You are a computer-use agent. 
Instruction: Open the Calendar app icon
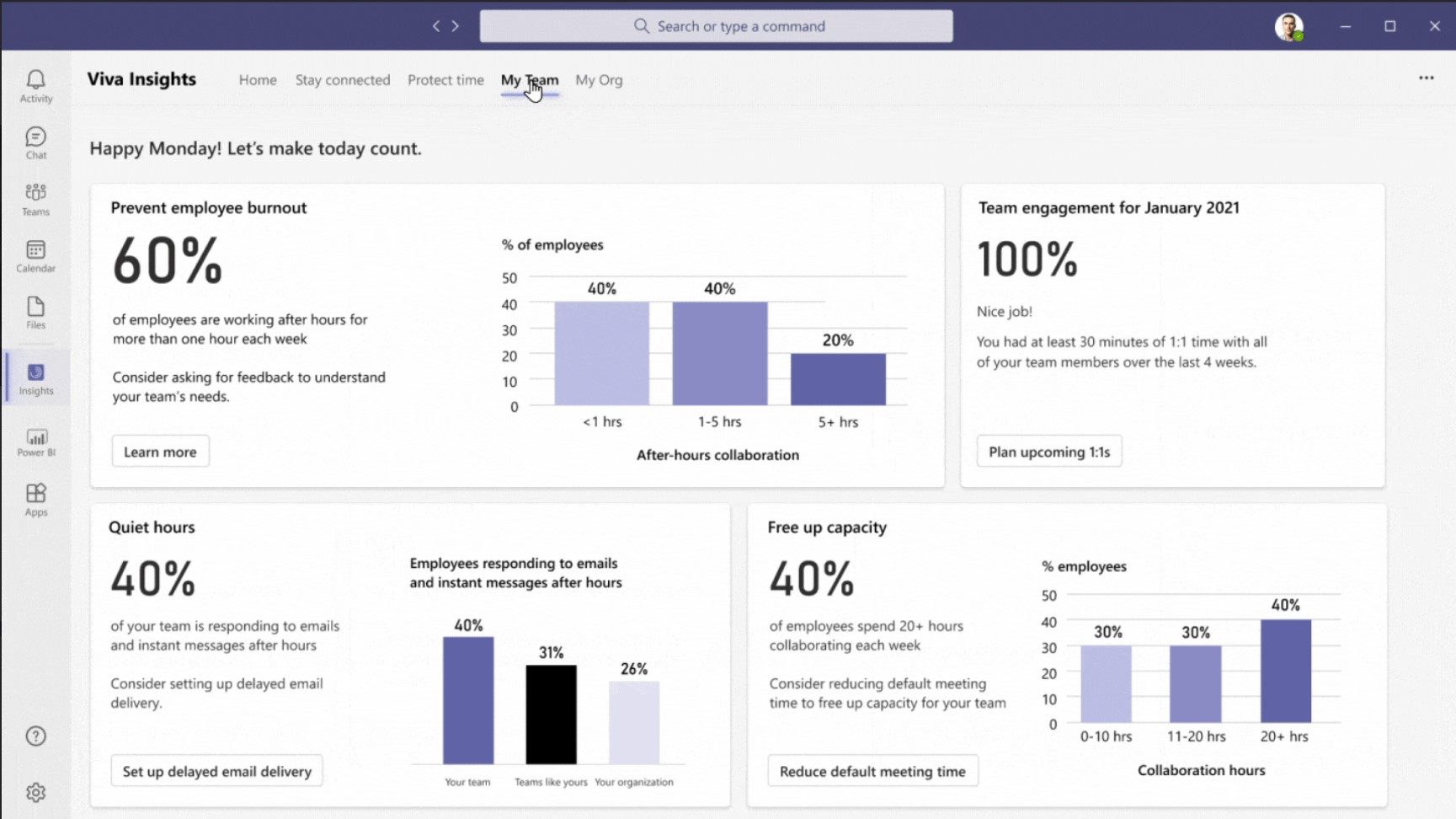pos(35,256)
